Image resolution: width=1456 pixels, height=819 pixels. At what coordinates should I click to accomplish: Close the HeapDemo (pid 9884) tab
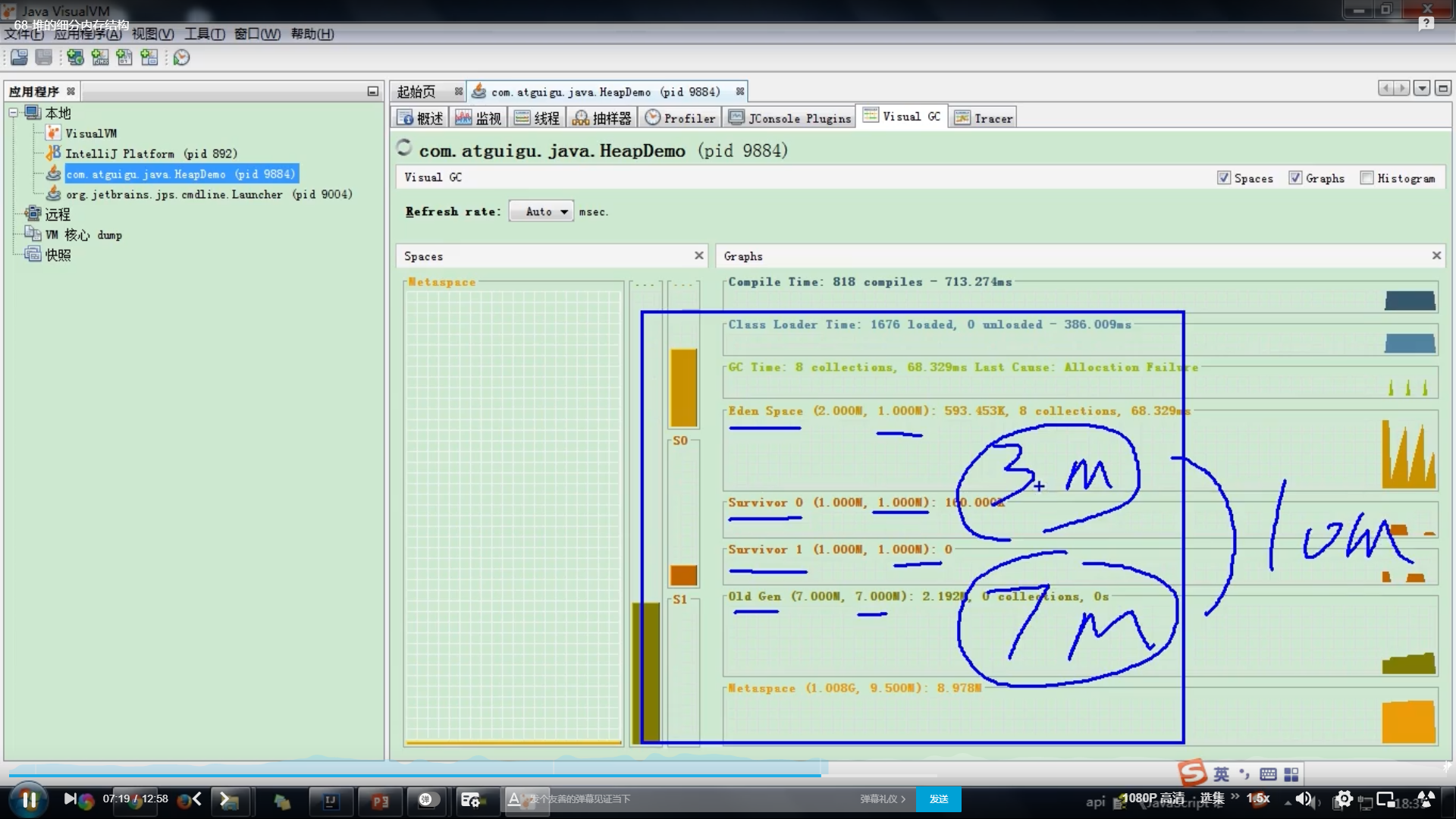[x=740, y=92]
